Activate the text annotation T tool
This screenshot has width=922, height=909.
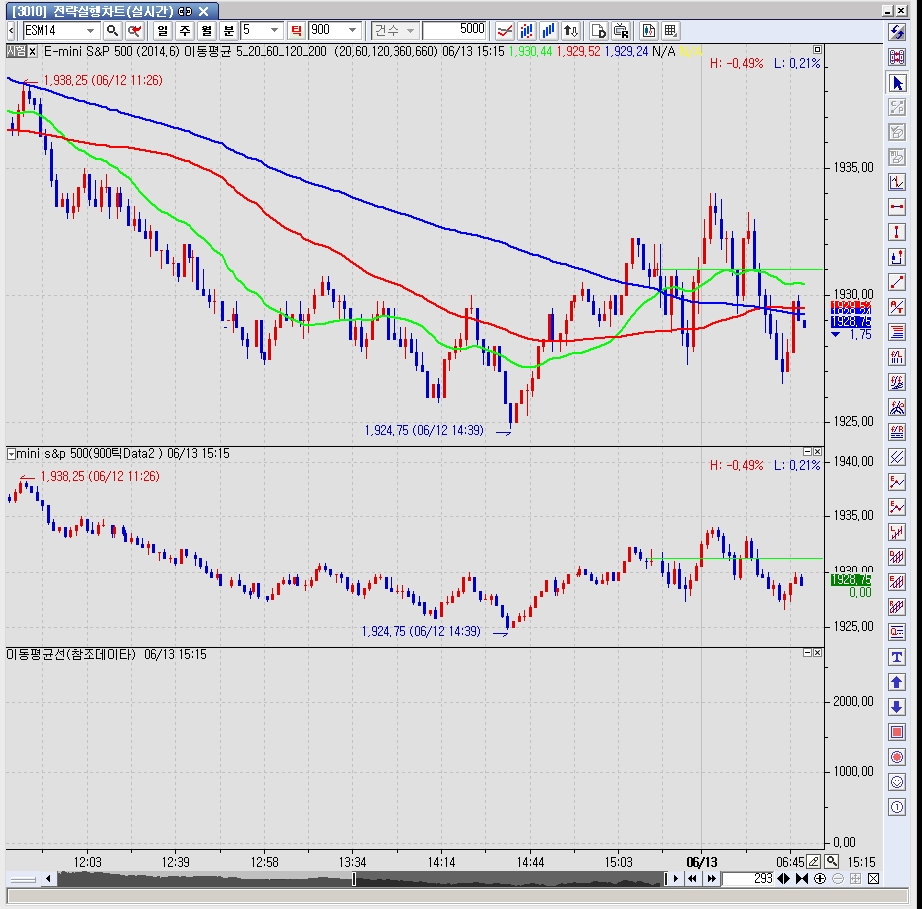coord(897,657)
